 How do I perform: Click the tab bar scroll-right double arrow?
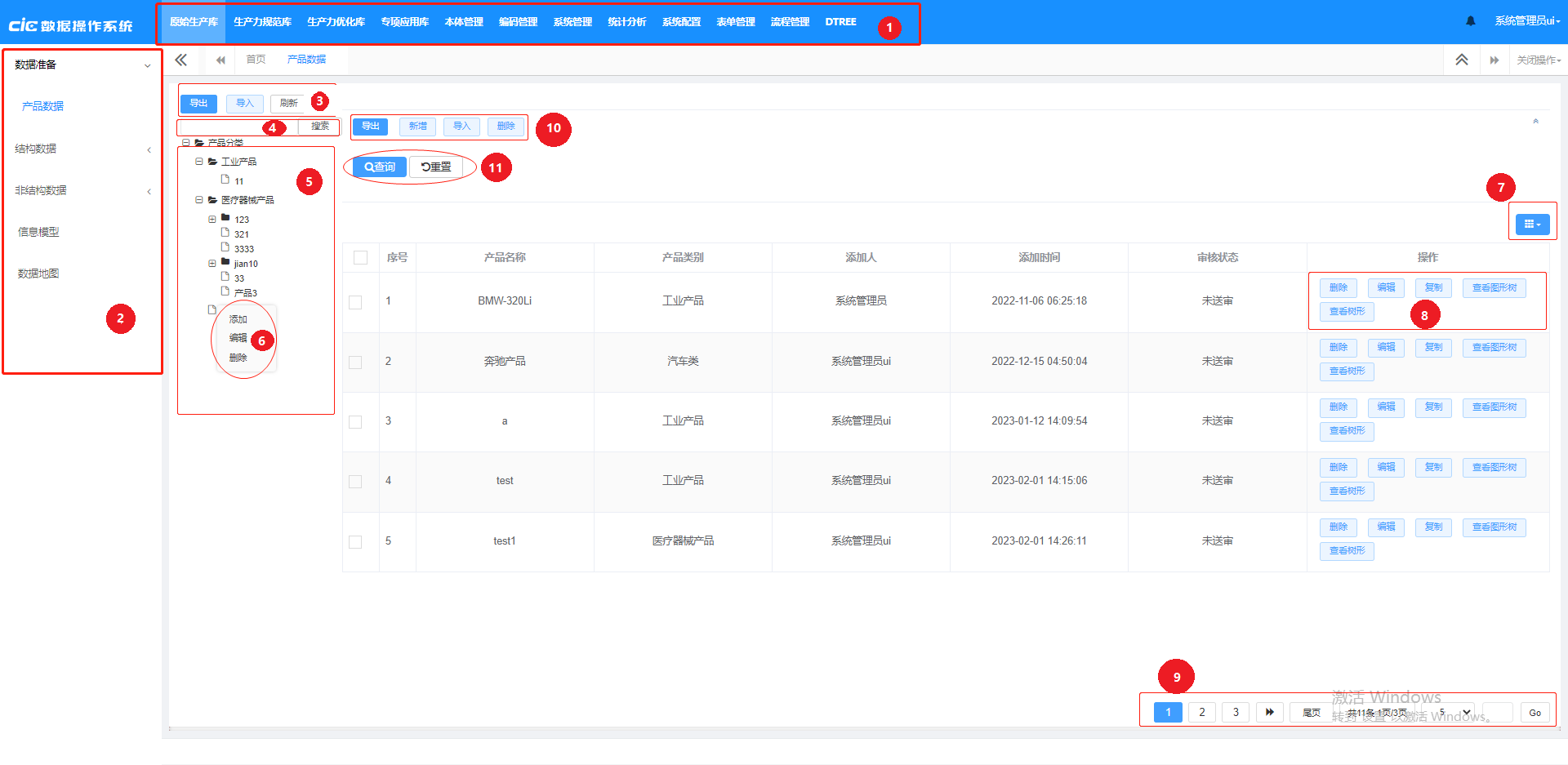click(1494, 60)
